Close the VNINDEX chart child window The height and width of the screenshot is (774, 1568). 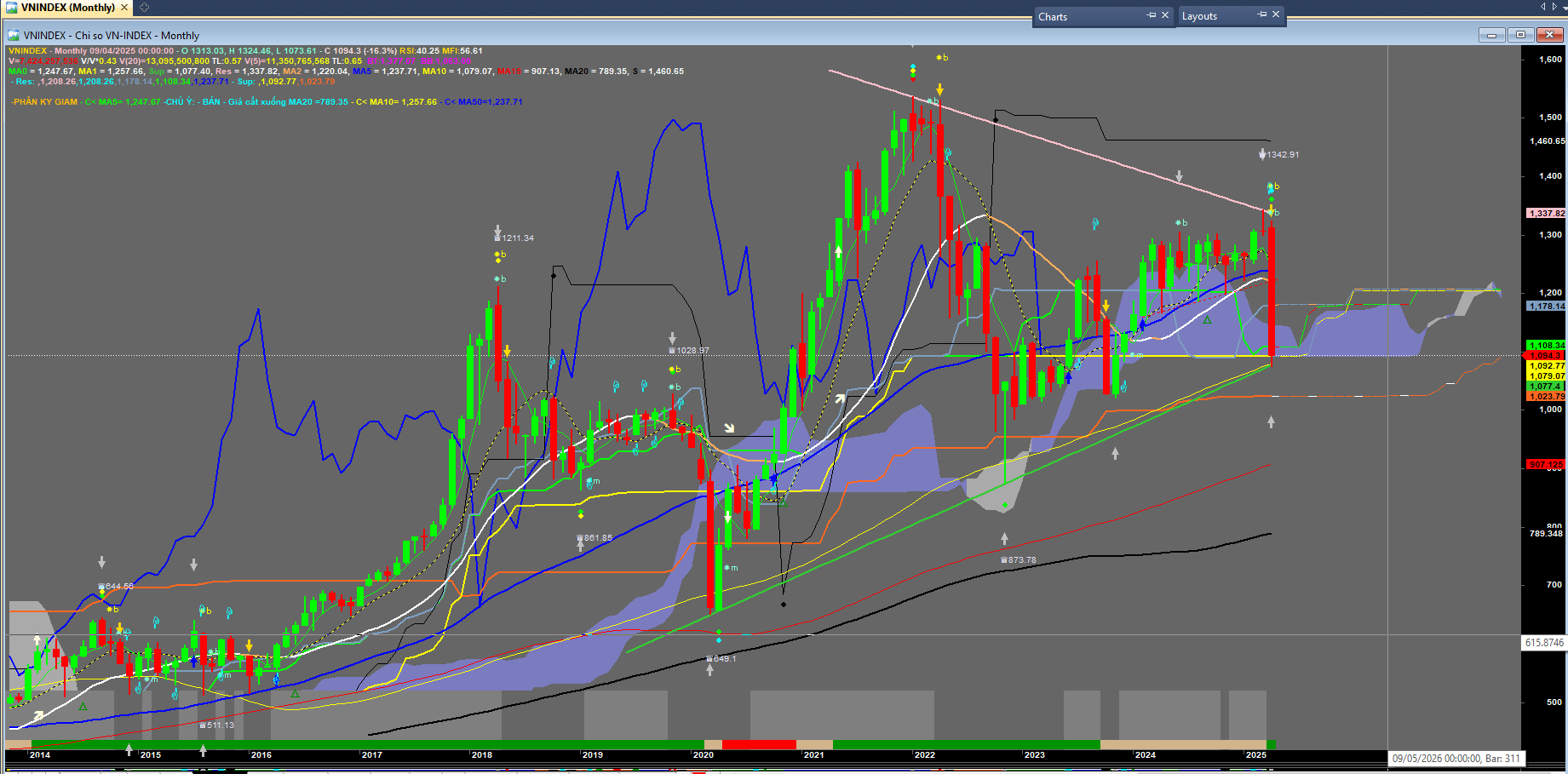[1549, 35]
